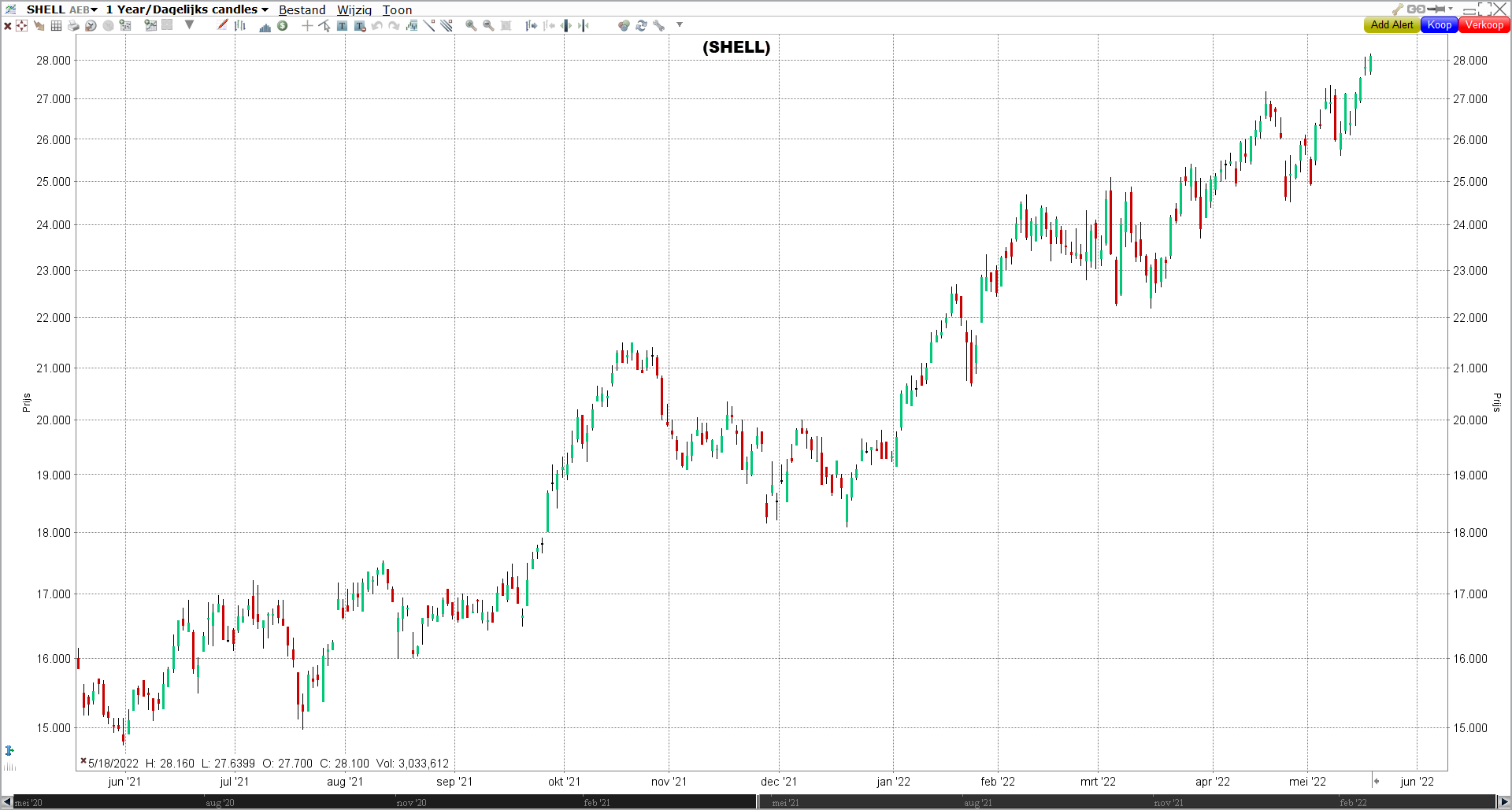1512x810 pixels.
Task: Click the left 28.000 price axis label
Action: tap(54, 60)
